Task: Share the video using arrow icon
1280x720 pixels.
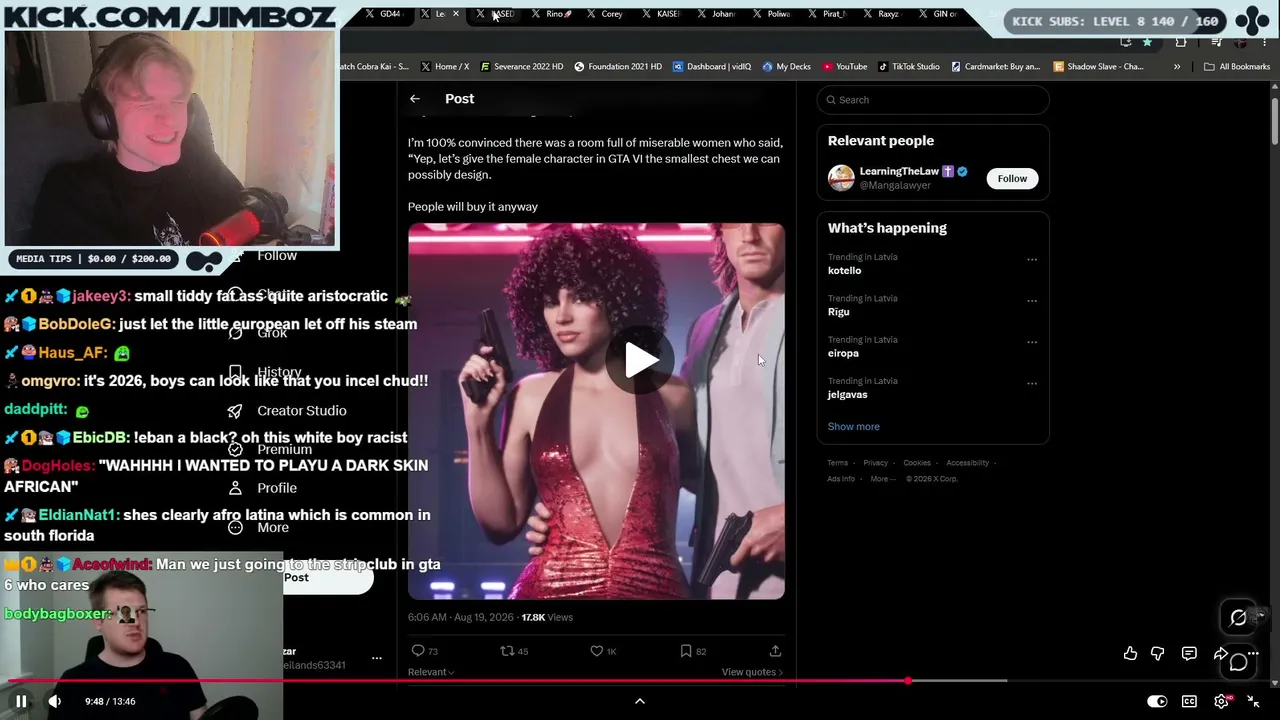Action: pos(1221,653)
